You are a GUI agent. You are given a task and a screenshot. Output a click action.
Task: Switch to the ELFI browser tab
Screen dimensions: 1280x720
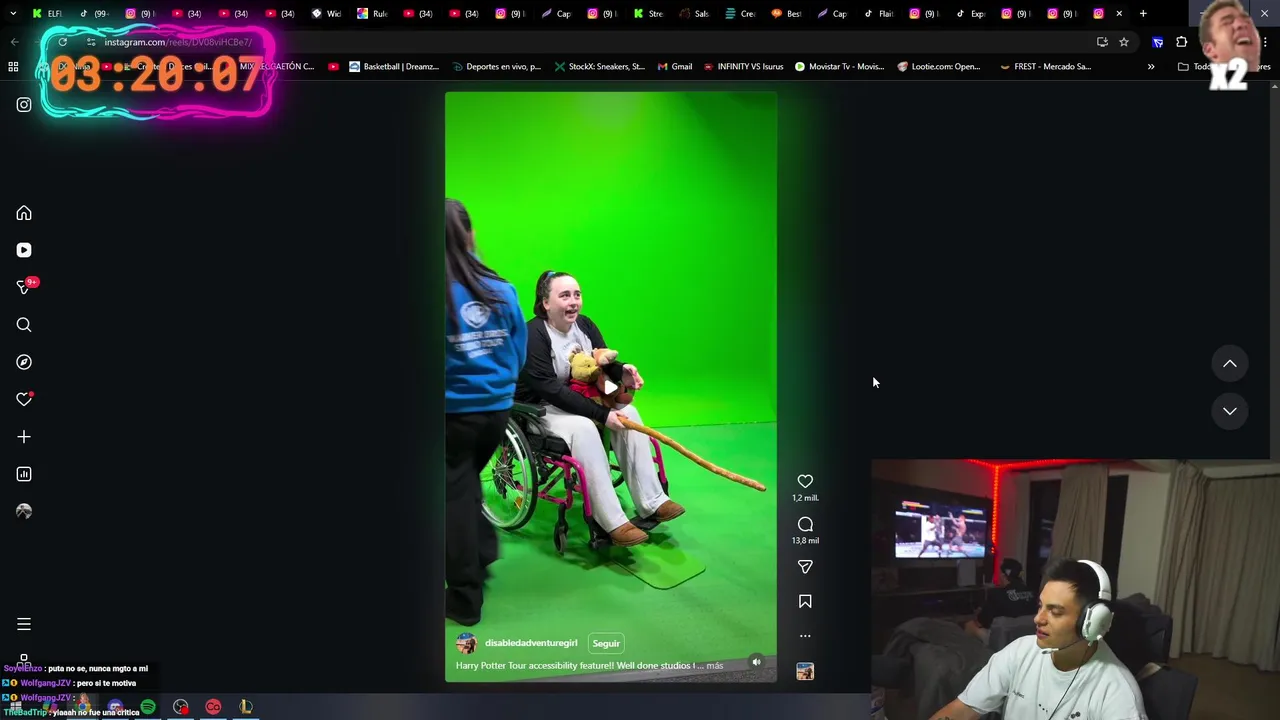click(x=48, y=13)
